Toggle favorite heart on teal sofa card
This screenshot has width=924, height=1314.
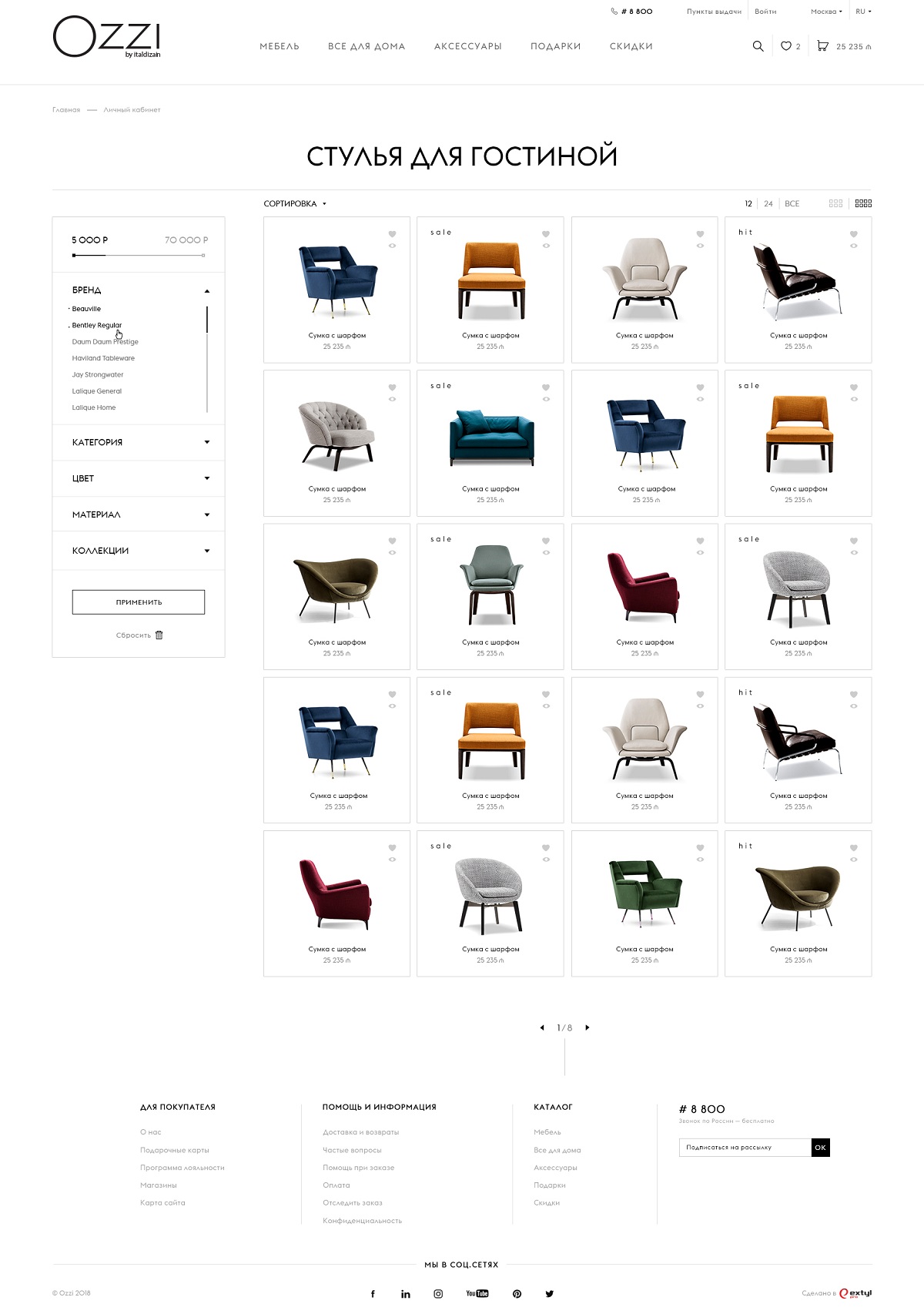pyautogui.click(x=546, y=387)
